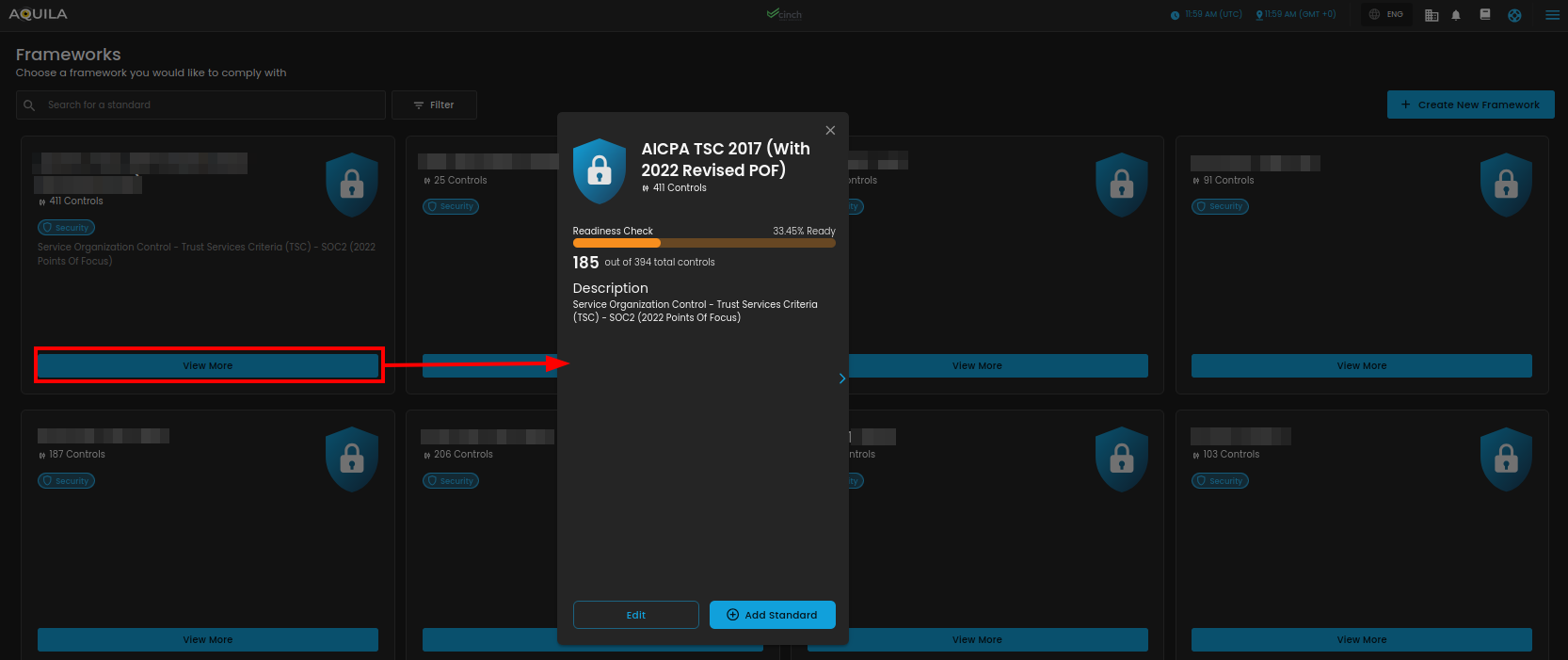The image size is (1568, 660).
Task: Click Security tag on 91 Controls card
Action: point(1220,206)
